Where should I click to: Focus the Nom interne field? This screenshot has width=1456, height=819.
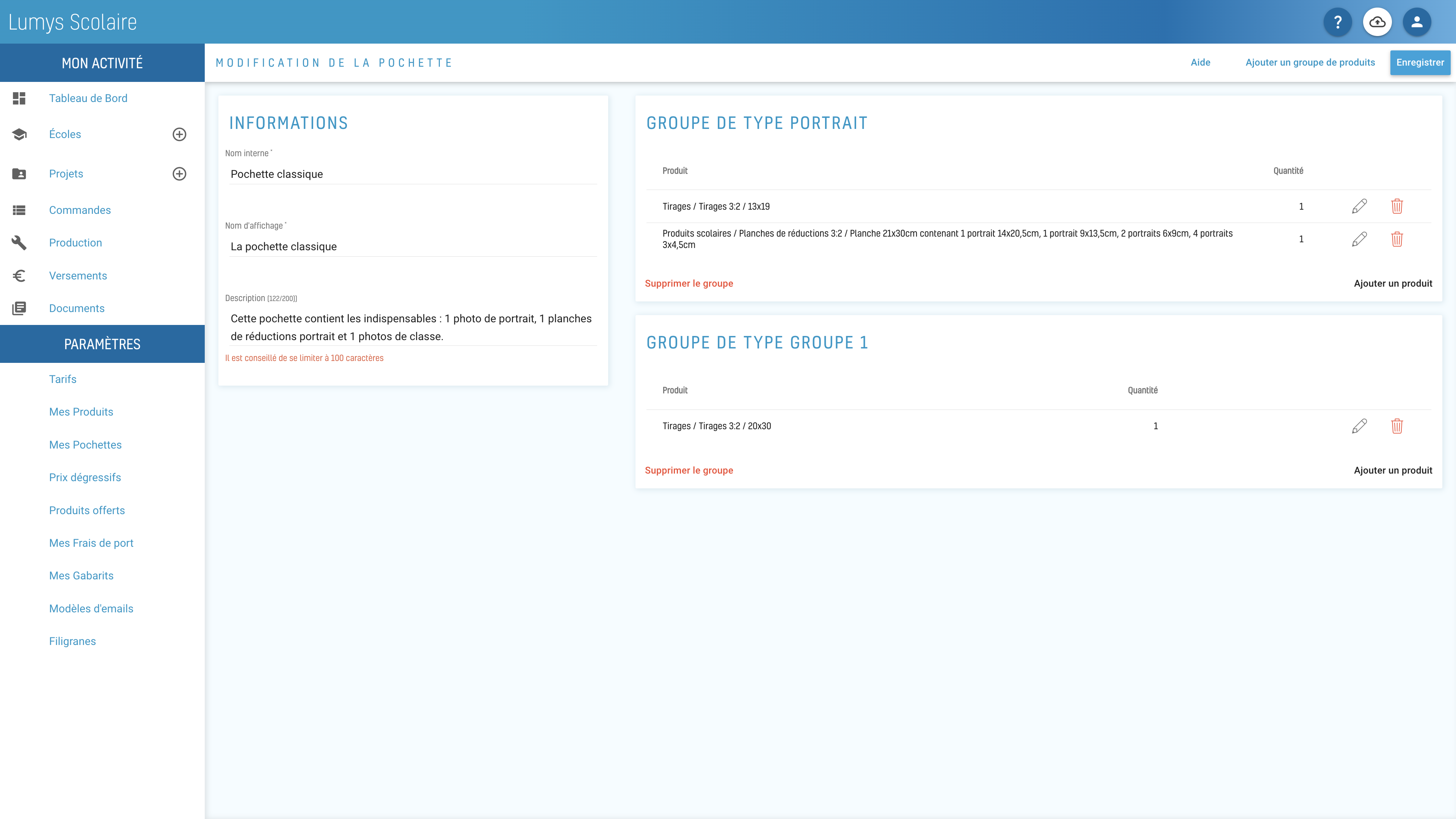413,174
